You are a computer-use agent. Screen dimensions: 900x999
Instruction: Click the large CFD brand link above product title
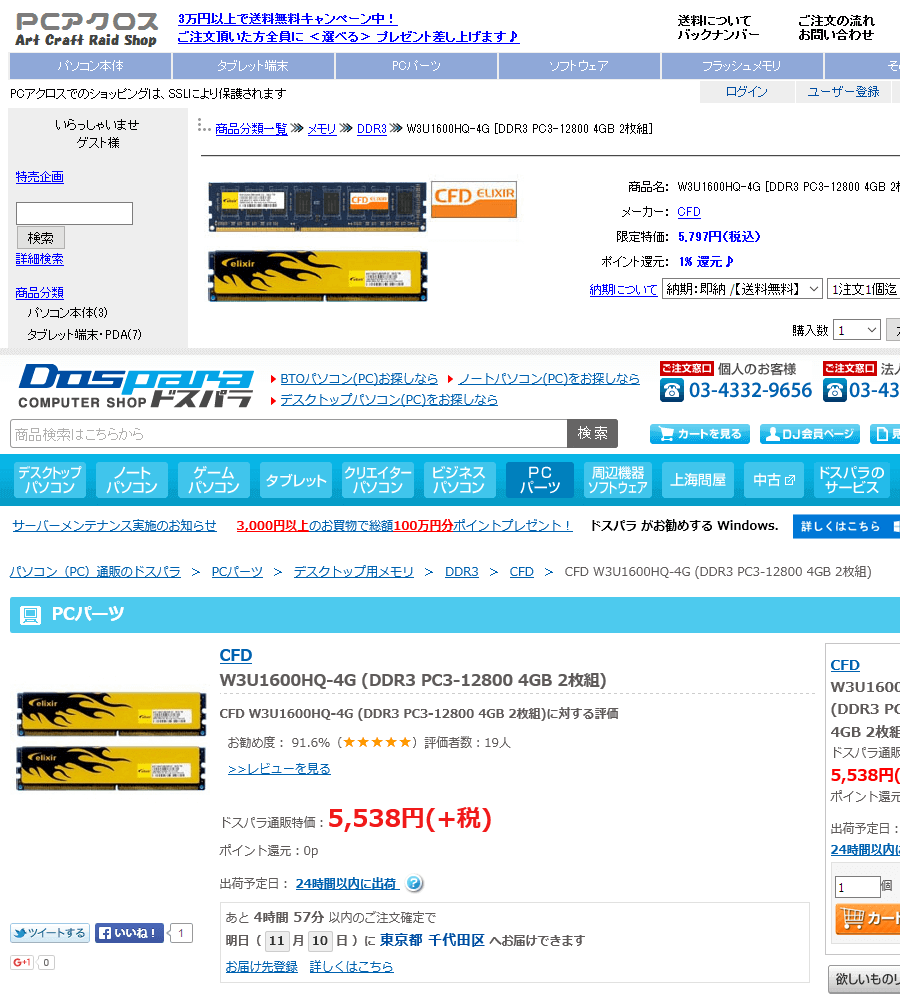pos(236,656)
